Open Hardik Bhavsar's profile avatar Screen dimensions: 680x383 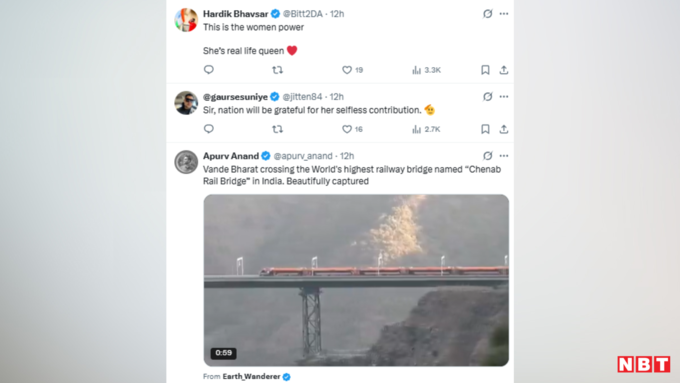point(186,20)
